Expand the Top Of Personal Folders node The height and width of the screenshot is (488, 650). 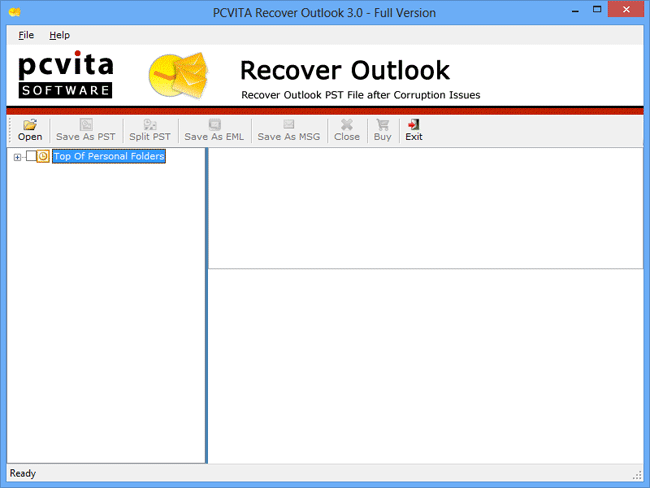17,157
